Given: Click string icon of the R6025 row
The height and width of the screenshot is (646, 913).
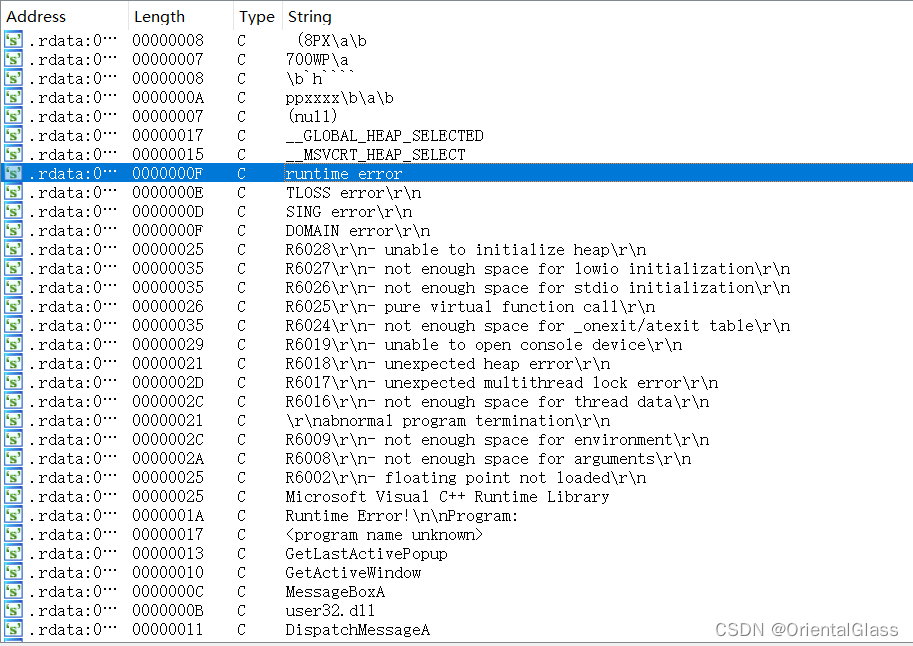Looking at the screenshot, I should tap(13, 307).
